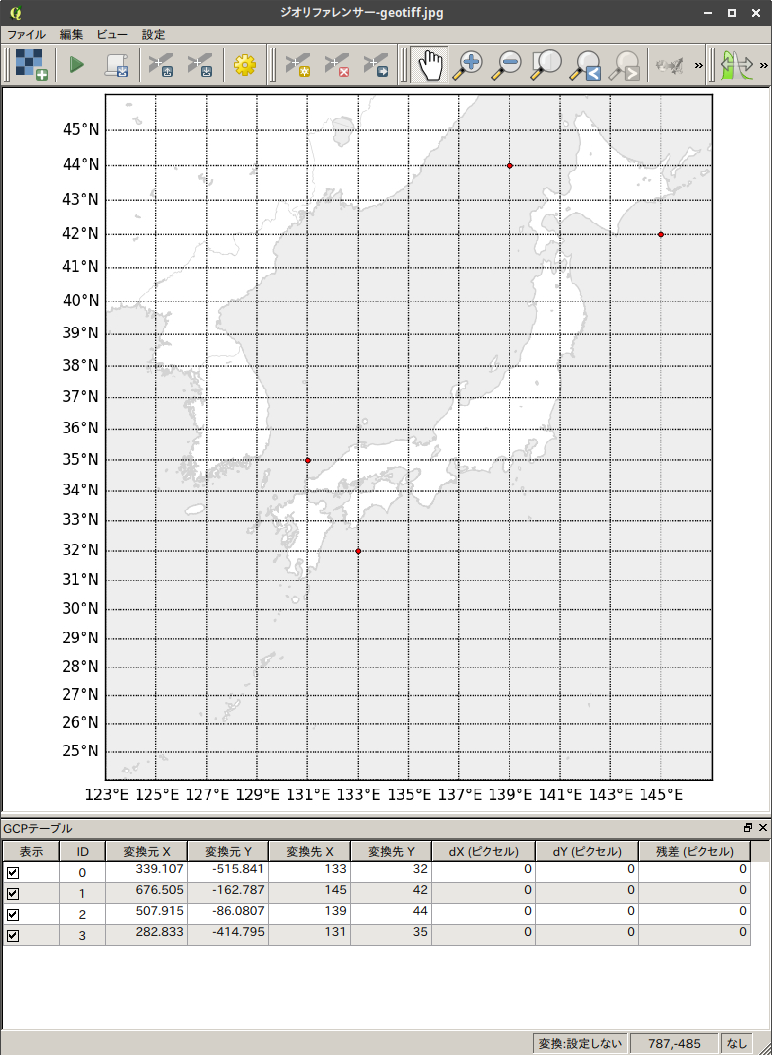Save GCP points as file
This screenshot has width=772, height=1055.
pos(201,65)
